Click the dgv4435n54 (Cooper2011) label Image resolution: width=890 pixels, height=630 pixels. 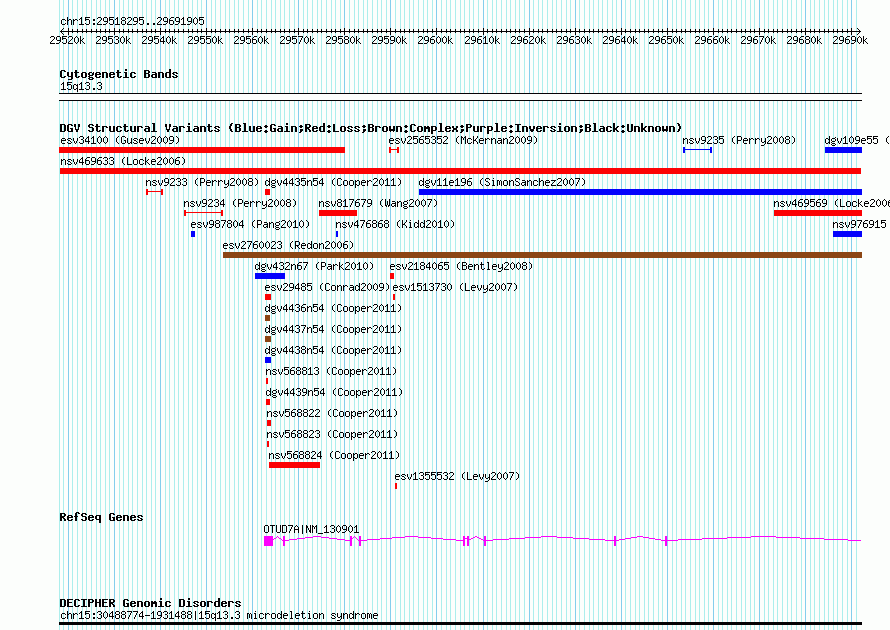333,182
